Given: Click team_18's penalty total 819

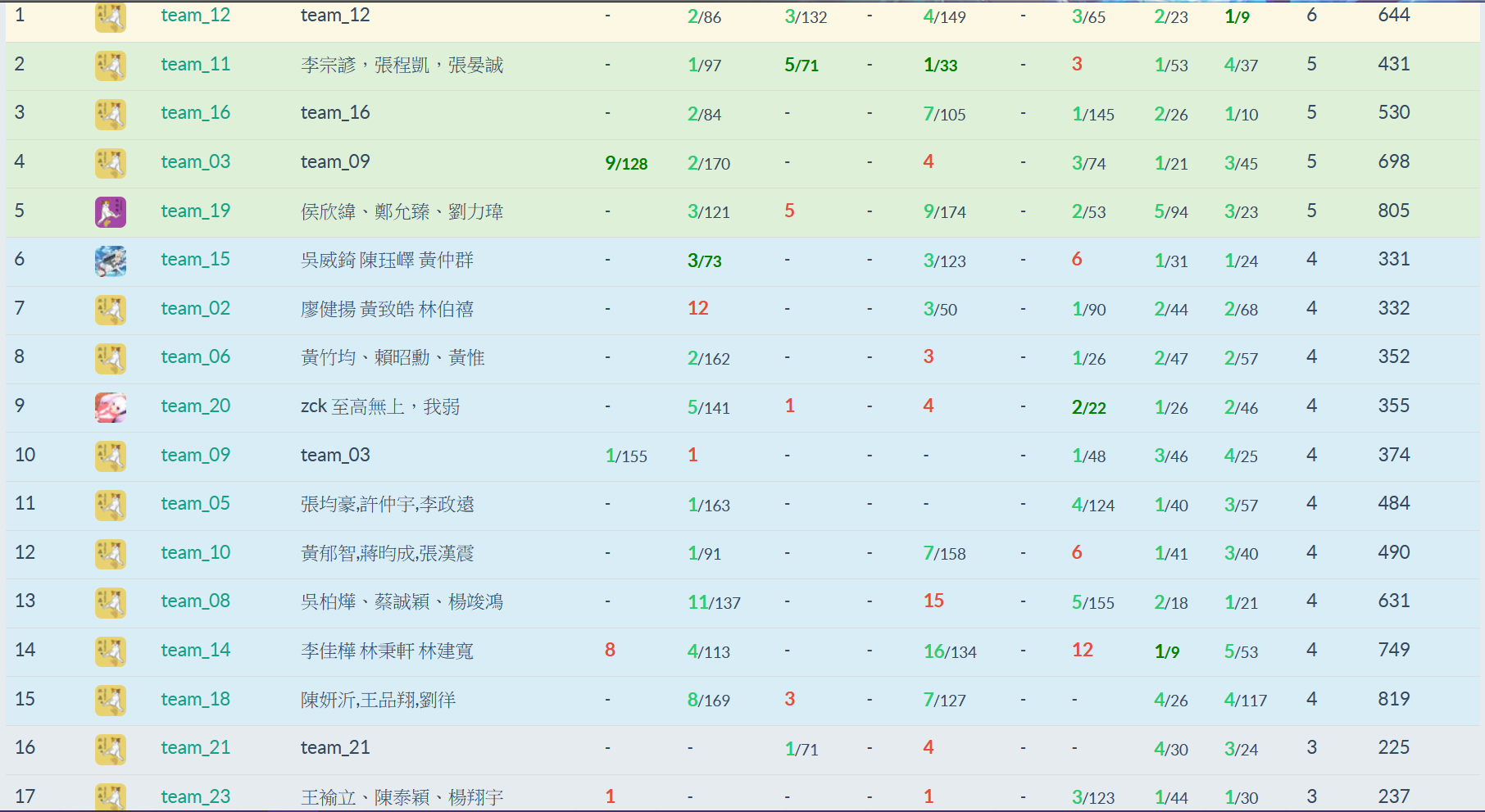Looking at the screenshot, I should pyautogui.click(x=1394, y=699).
